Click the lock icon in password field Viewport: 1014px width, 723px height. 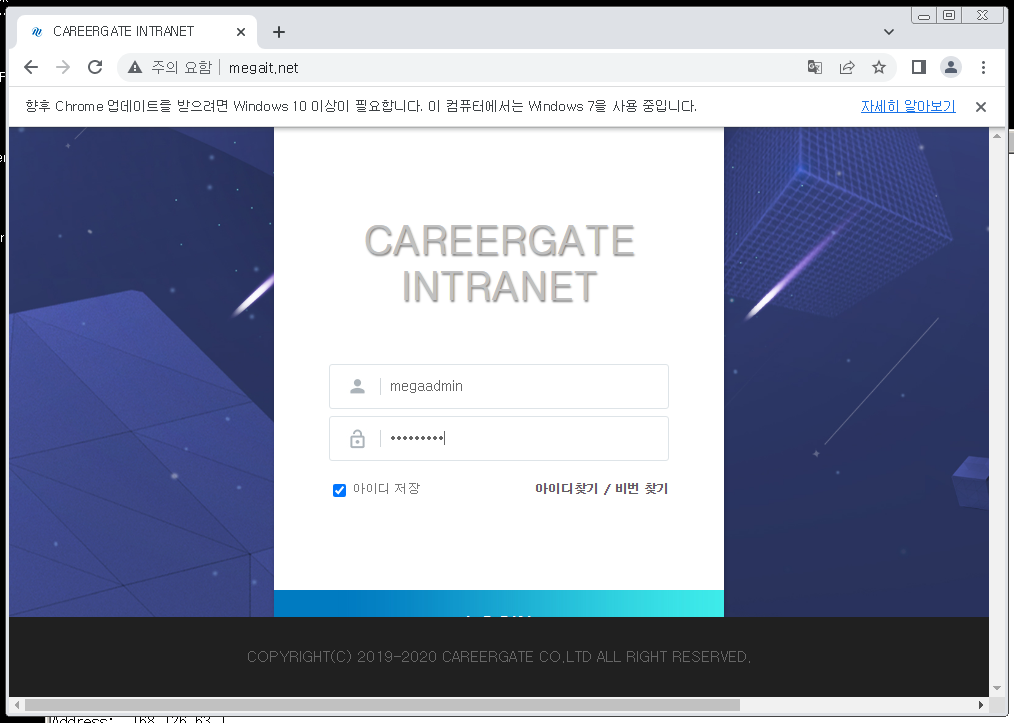click(357, 438)
